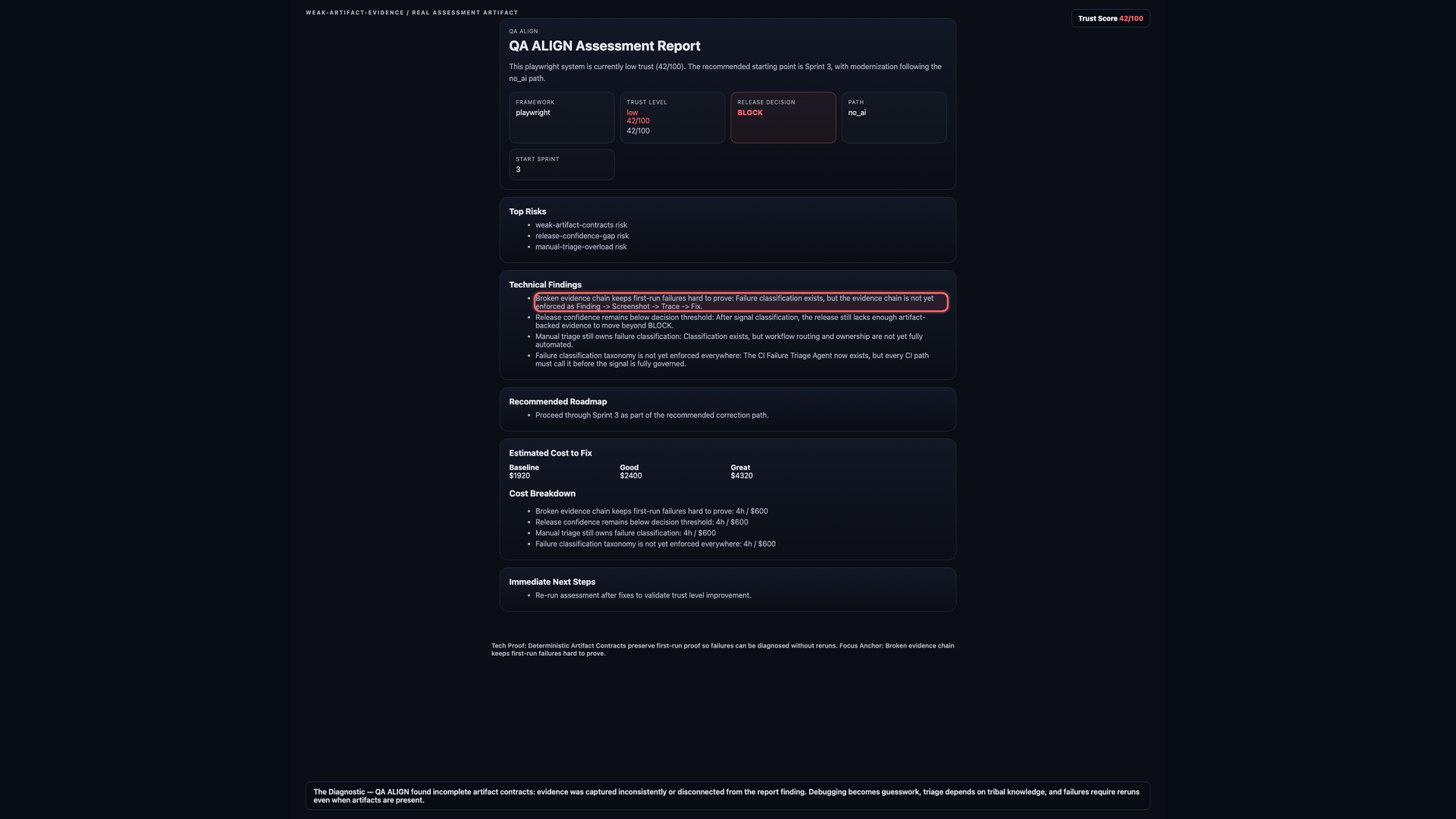Select the Technical Findings heading
The width and height of the screenshot is (1456, 819).
coord(545,285)
